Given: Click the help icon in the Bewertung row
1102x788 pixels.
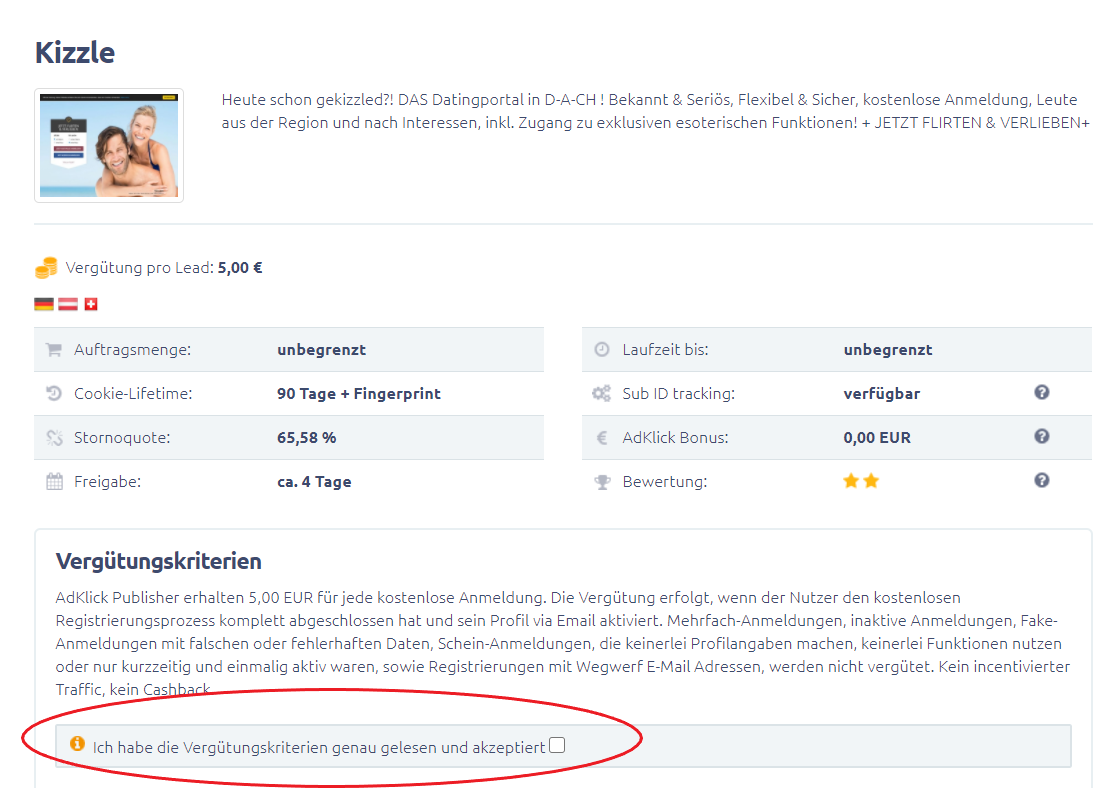Looking at the screenshot, I should point(1042,480).
